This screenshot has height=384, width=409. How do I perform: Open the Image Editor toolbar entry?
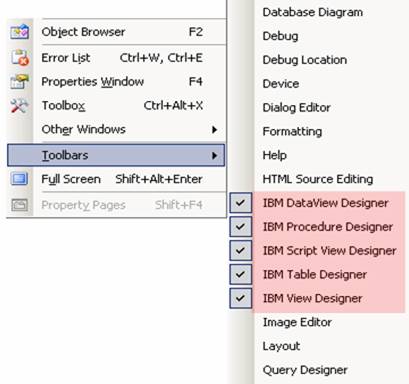297,322
